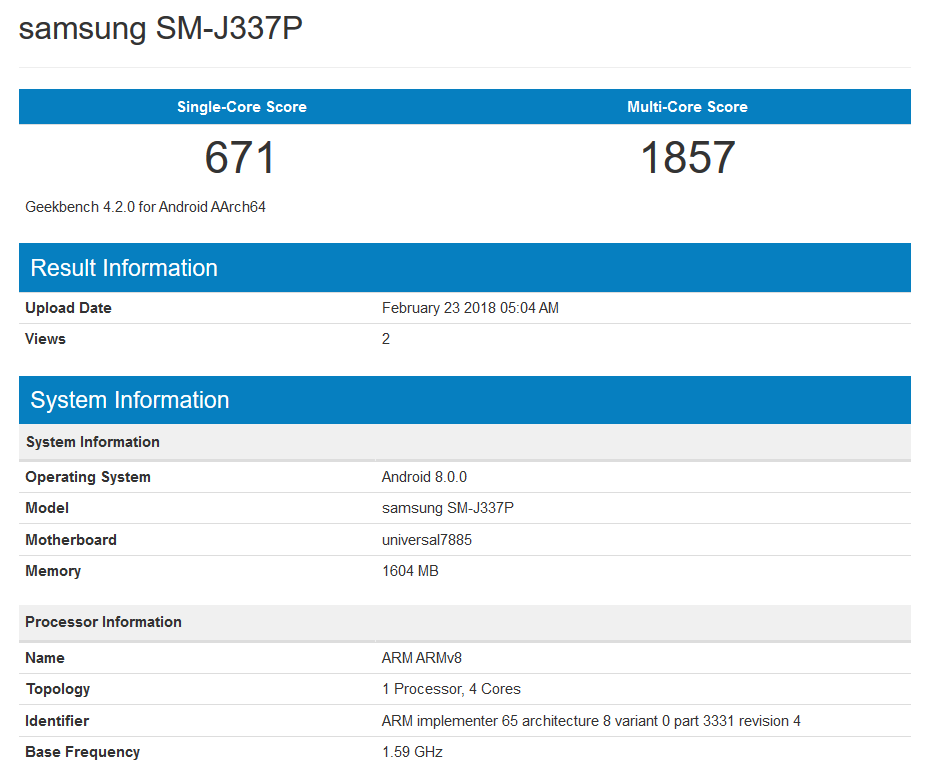
Task: Click the blue System Information section header
Action: (x=130, y=400)
